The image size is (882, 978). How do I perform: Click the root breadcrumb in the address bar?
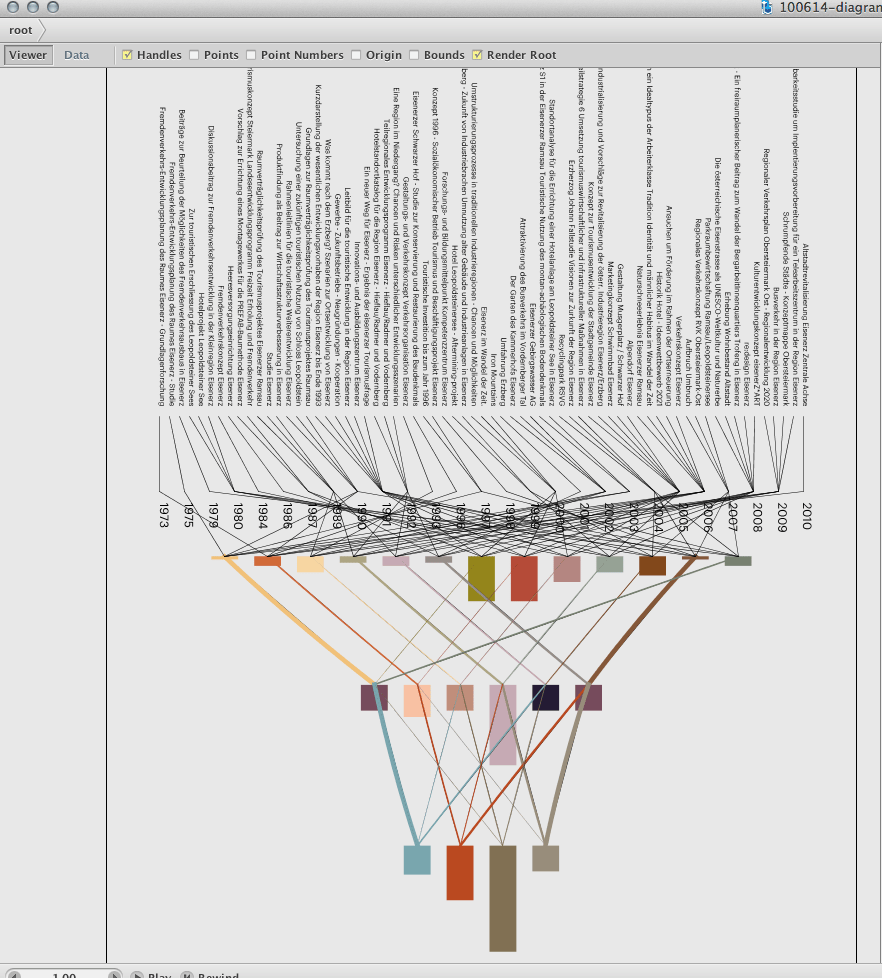(x=21, y=30)
